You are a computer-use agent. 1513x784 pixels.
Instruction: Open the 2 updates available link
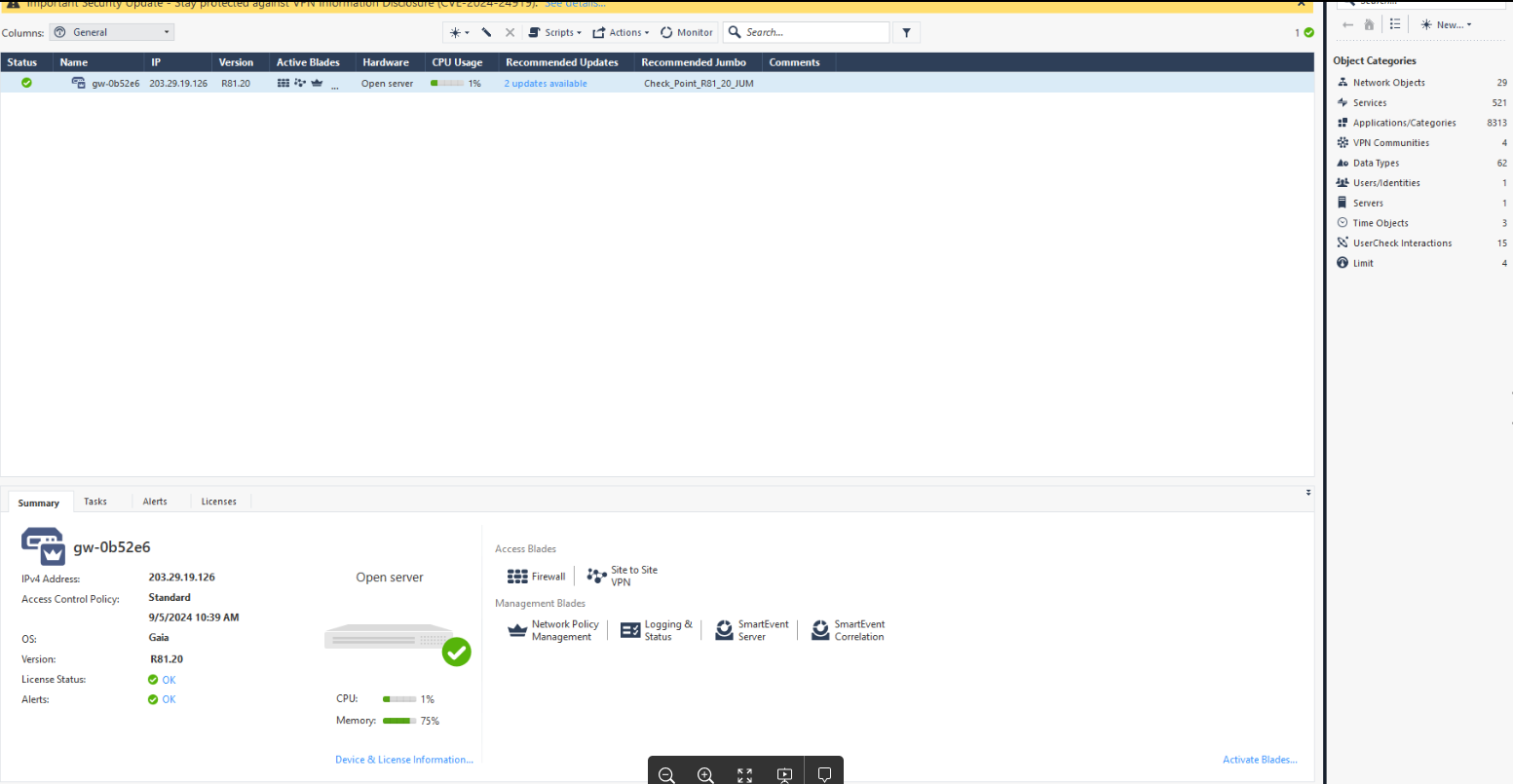[546, 84]
